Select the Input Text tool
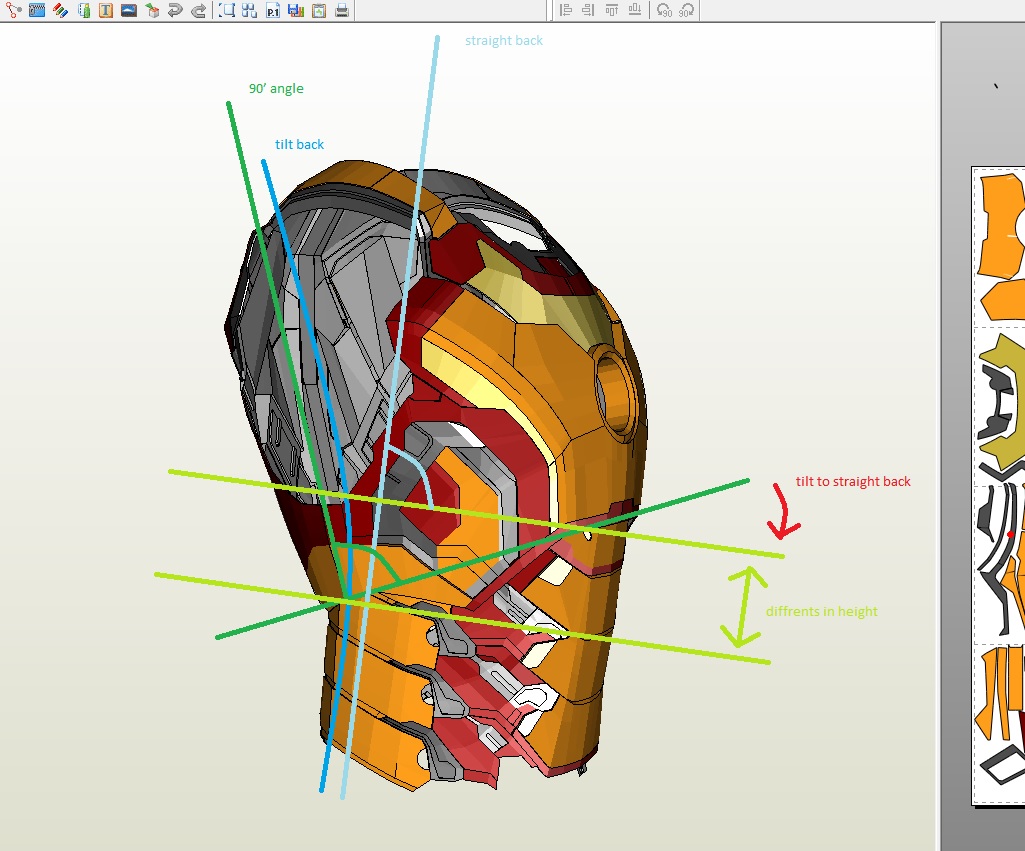Screen dimensions: 1025x851 click(106, 10)
